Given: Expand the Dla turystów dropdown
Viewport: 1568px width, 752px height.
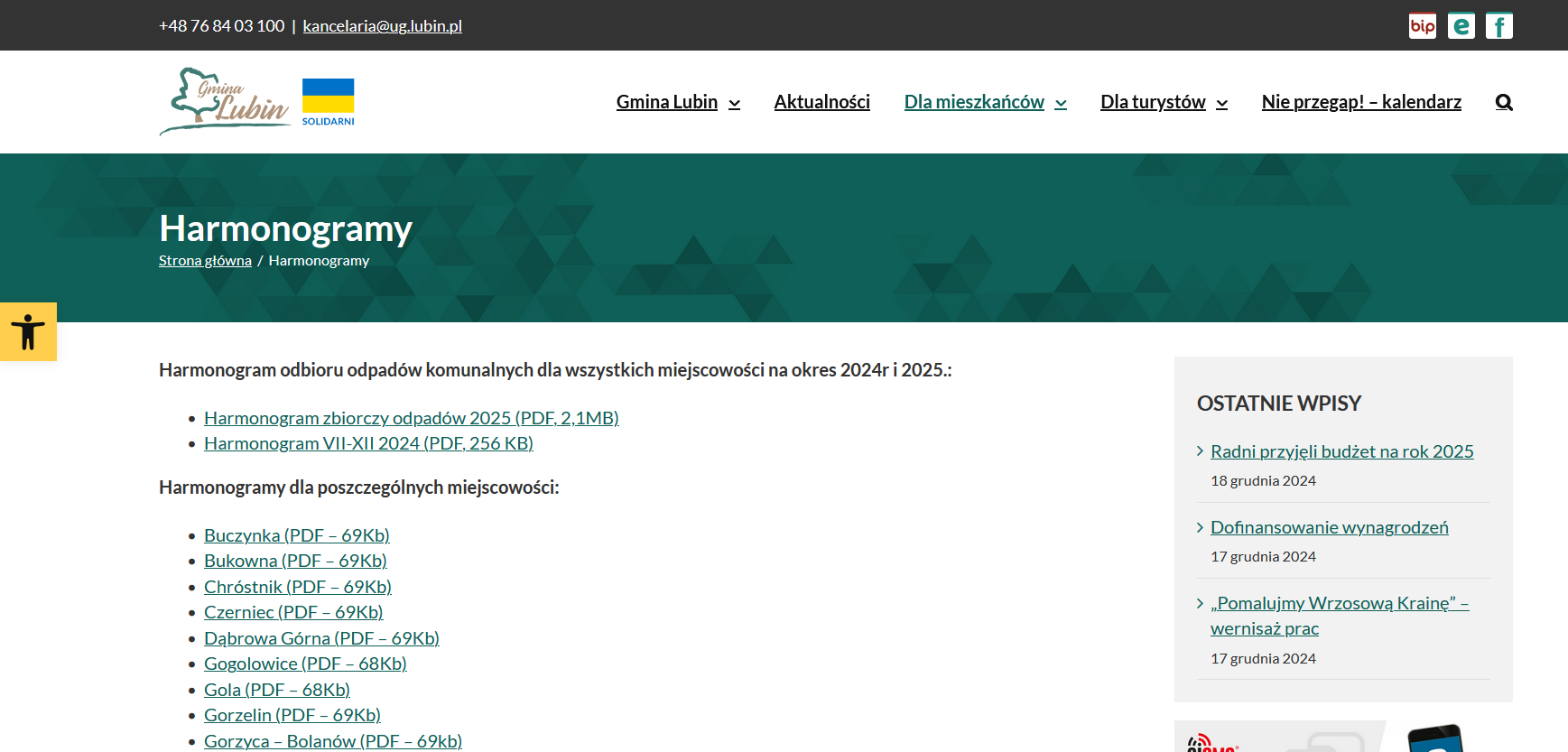Looking at the screenshot, I should (x=1164, y=102).
